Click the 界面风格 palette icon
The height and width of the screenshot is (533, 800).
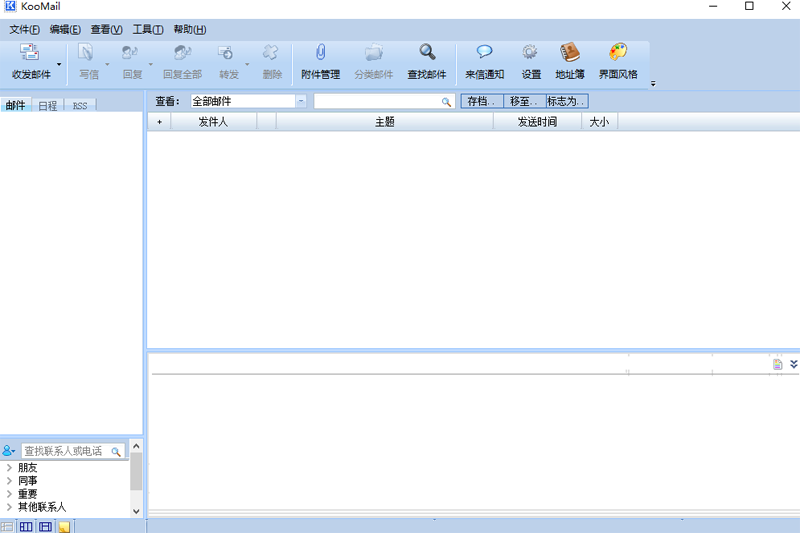tap(618, 54)
